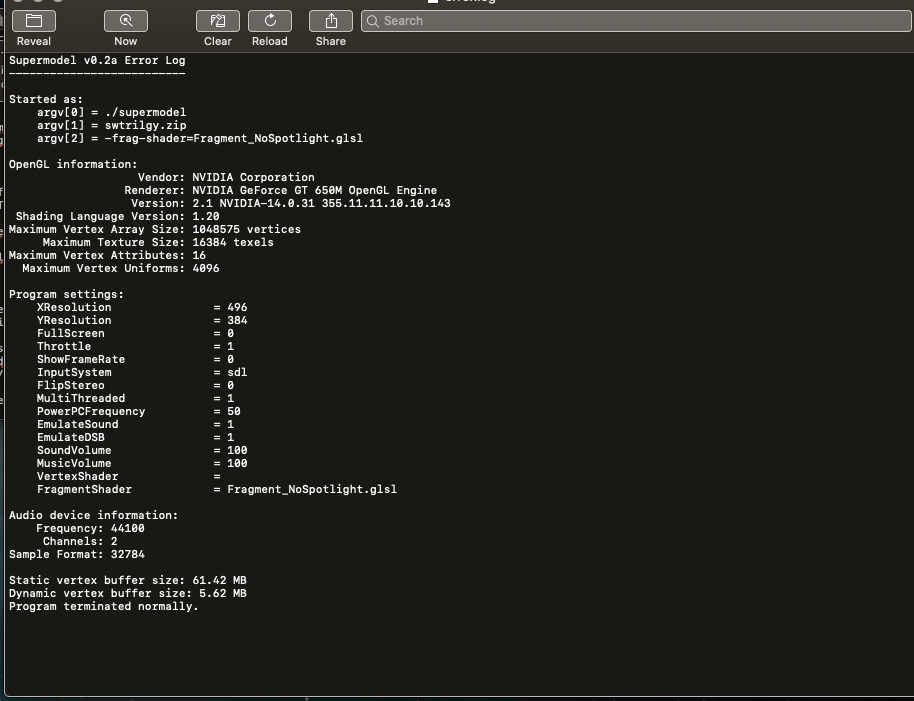This screenshot has height=701, width=914.
Task: Select the 'MultiThreaded = 1' setting line
Action: 135,399
